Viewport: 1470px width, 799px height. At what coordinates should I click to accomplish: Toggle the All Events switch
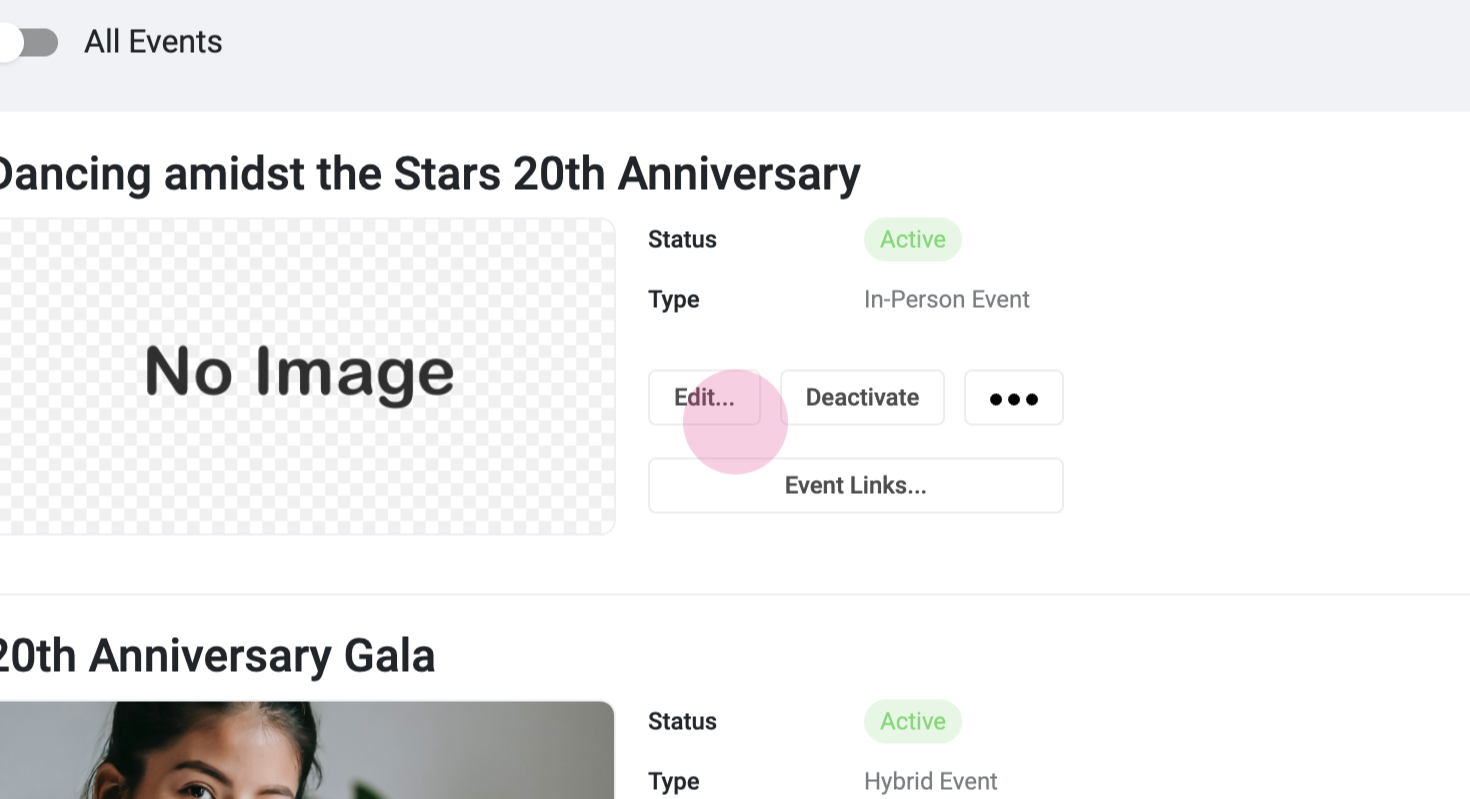point(28,43)
